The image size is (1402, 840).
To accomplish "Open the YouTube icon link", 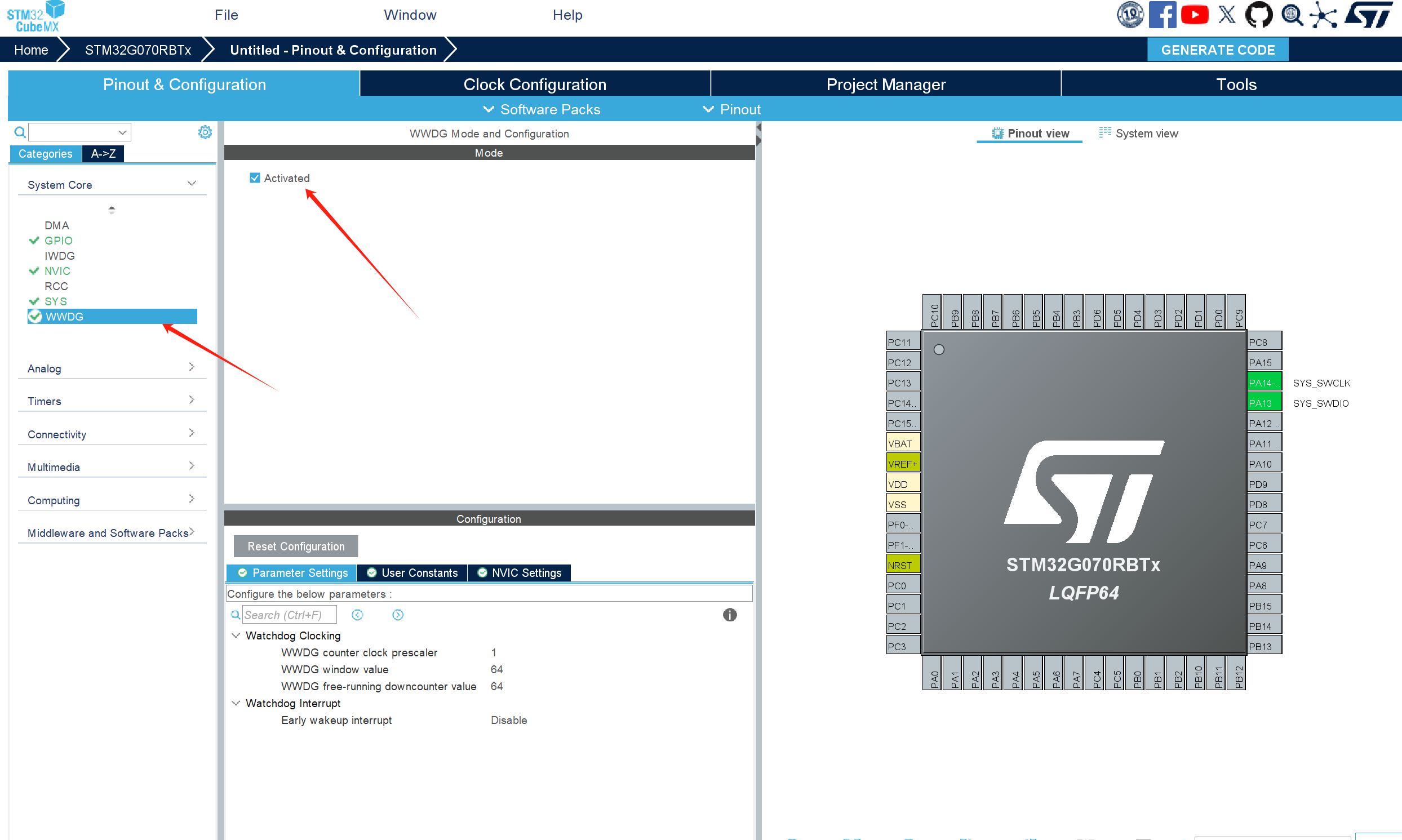I will tap(1194, 15).
